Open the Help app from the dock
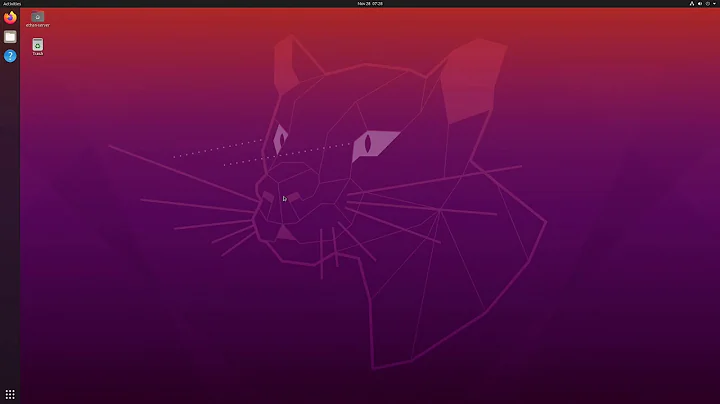This screenshot has width=720, height=404. click(x=10, y=56)
